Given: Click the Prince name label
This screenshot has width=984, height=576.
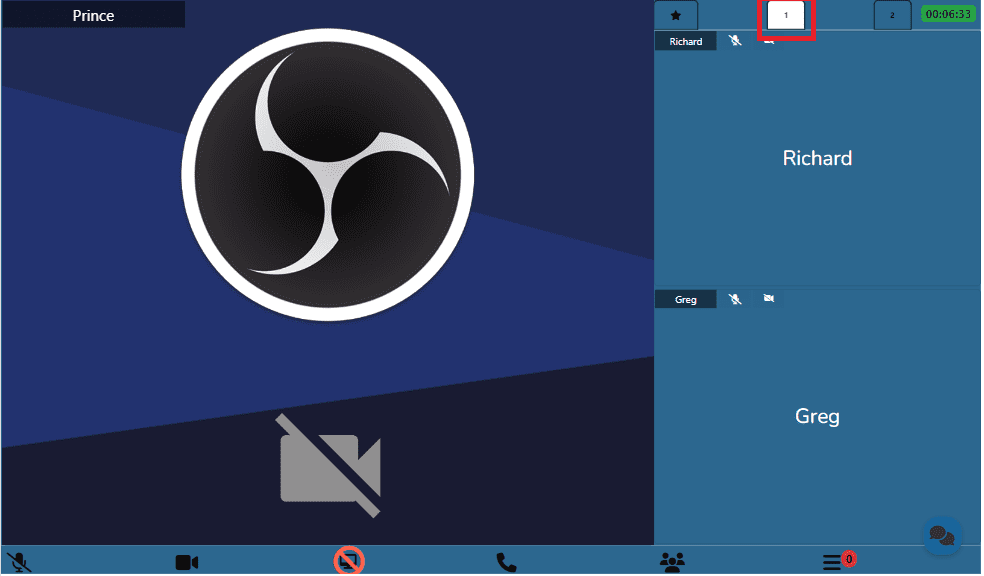Looking at the screenshot, I should click(x=93, y=16).
